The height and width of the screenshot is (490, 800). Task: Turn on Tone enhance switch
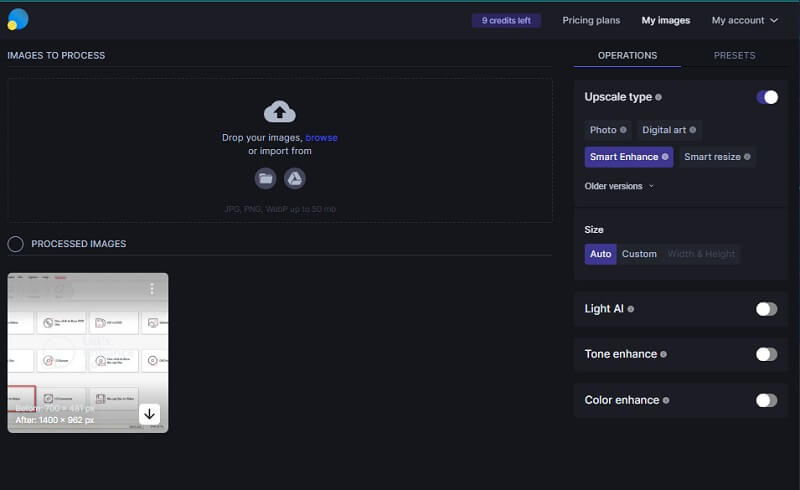point(766,354)
